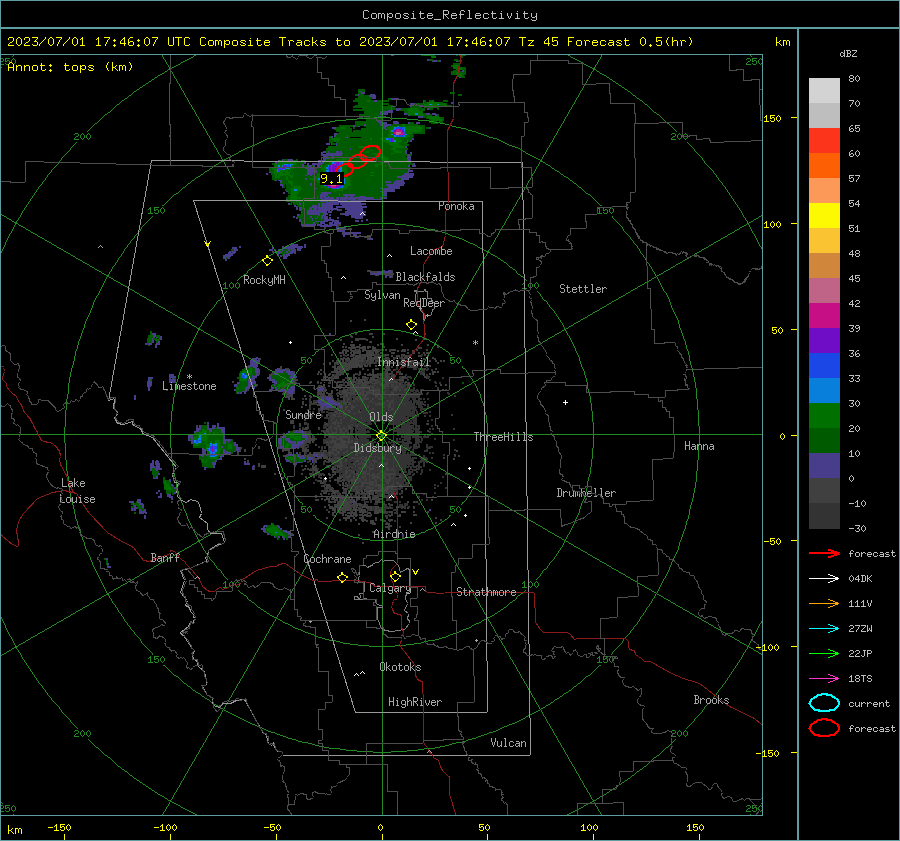The width and height of the screenshot is (900, 841).
Task: Select the magenta swatch between 42 and 39 dBZ
Action: click(x=824, y=316)
